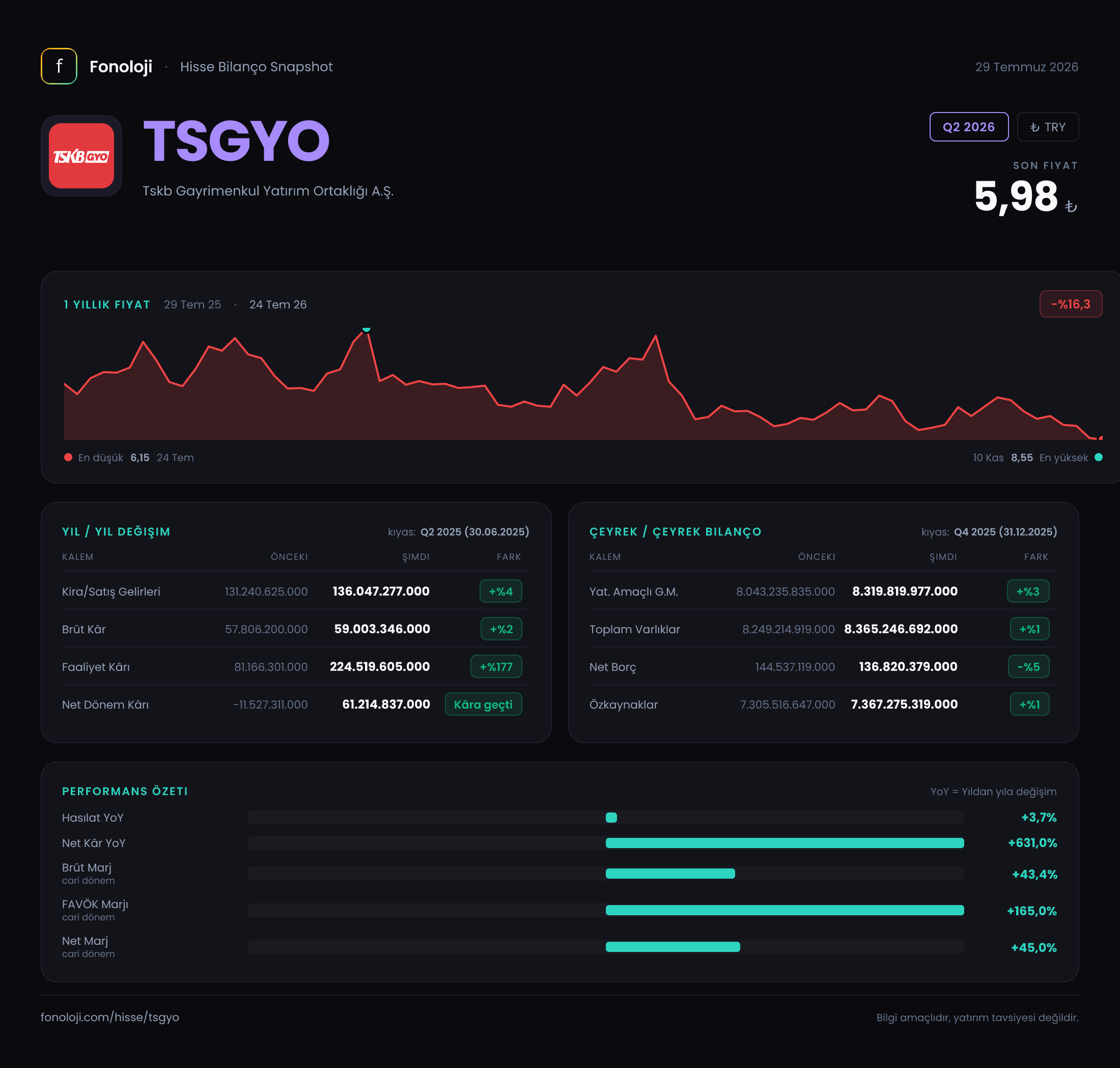Click the Lira symbol next to 5,98
Image resolution: width=1120 pixels, height=1068 pixels.
(1071, 206)
